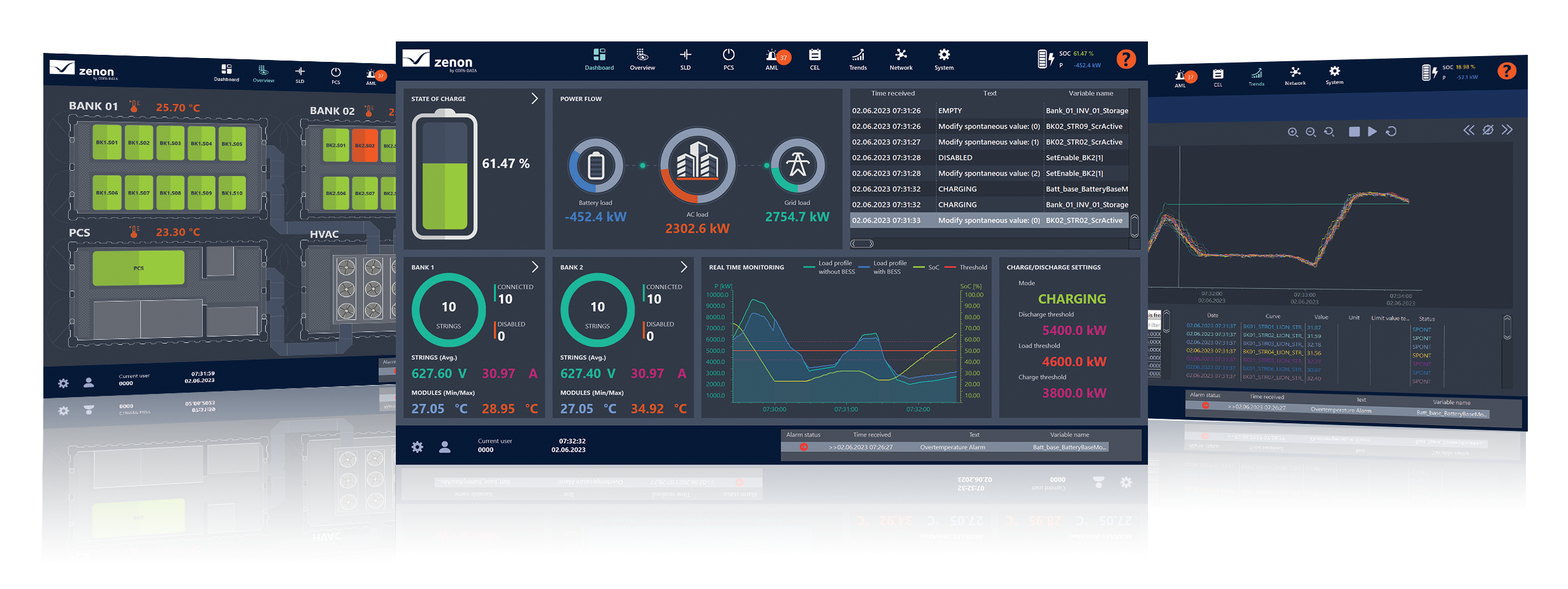Open CEL event list in center navigation bar
Image resolution: width=1568 pixels, height=589 pixels.
815,59
